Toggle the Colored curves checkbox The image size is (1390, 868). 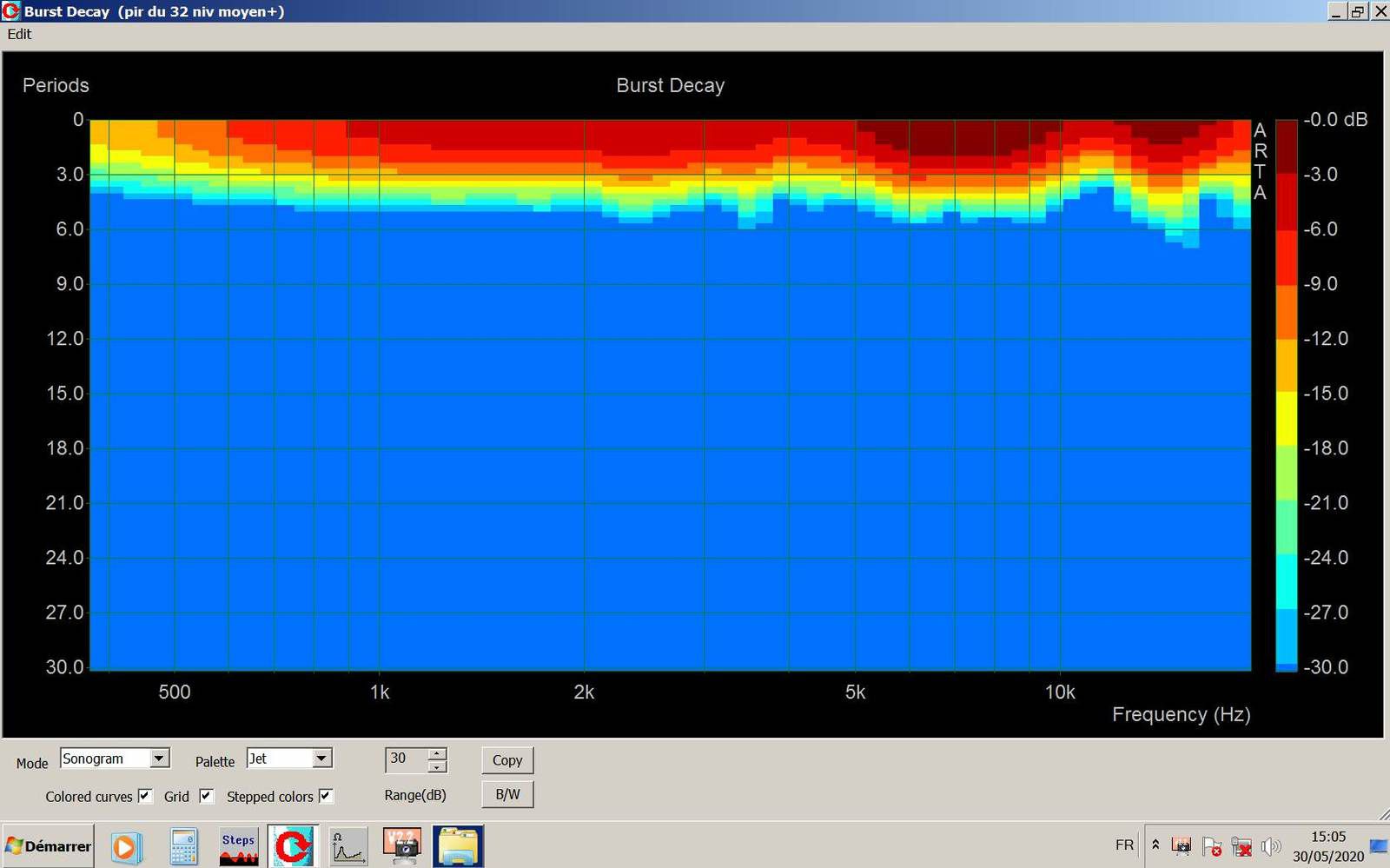(145, 796)
